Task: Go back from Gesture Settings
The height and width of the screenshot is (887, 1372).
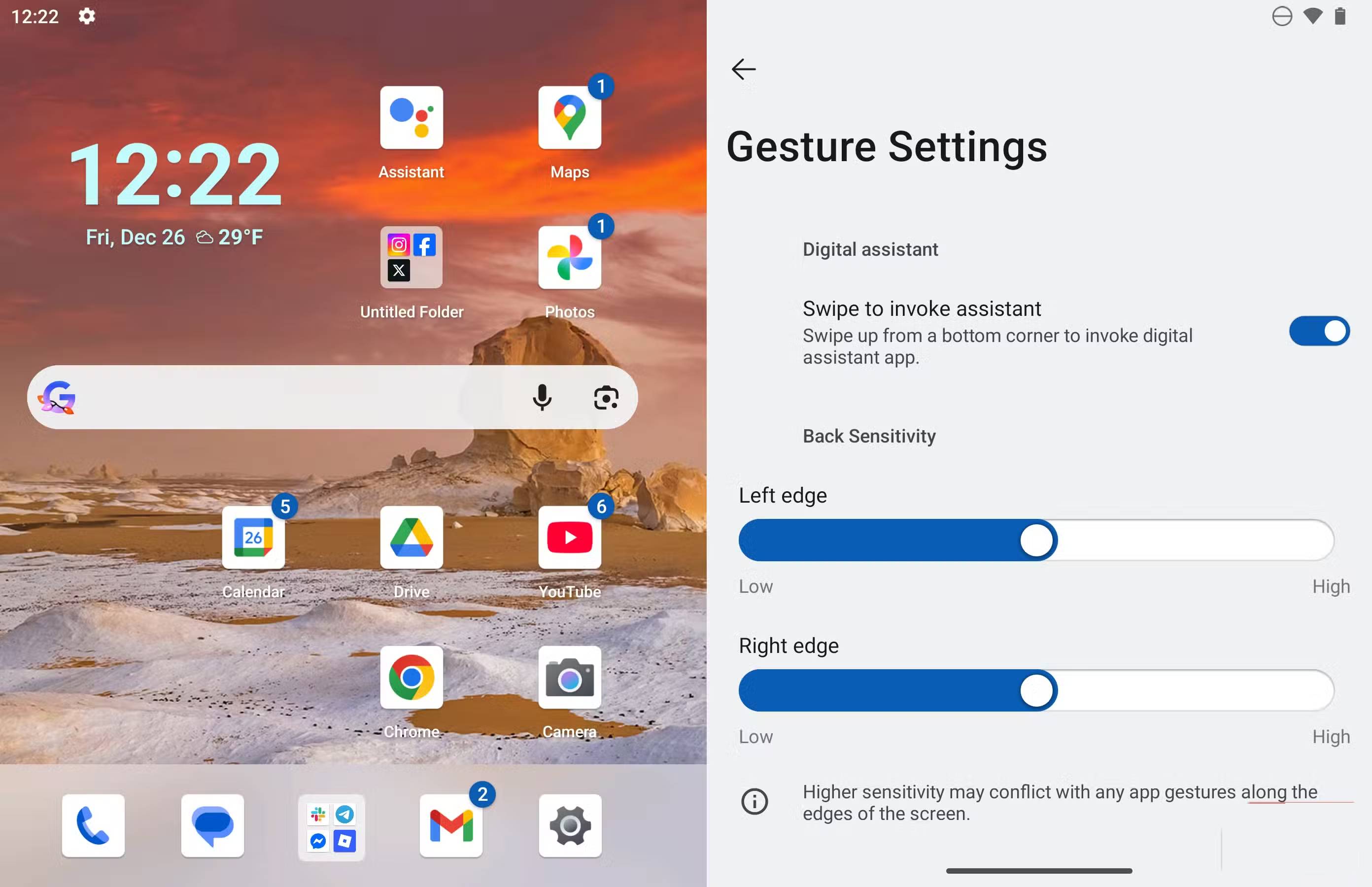Action: click(743, 69)
